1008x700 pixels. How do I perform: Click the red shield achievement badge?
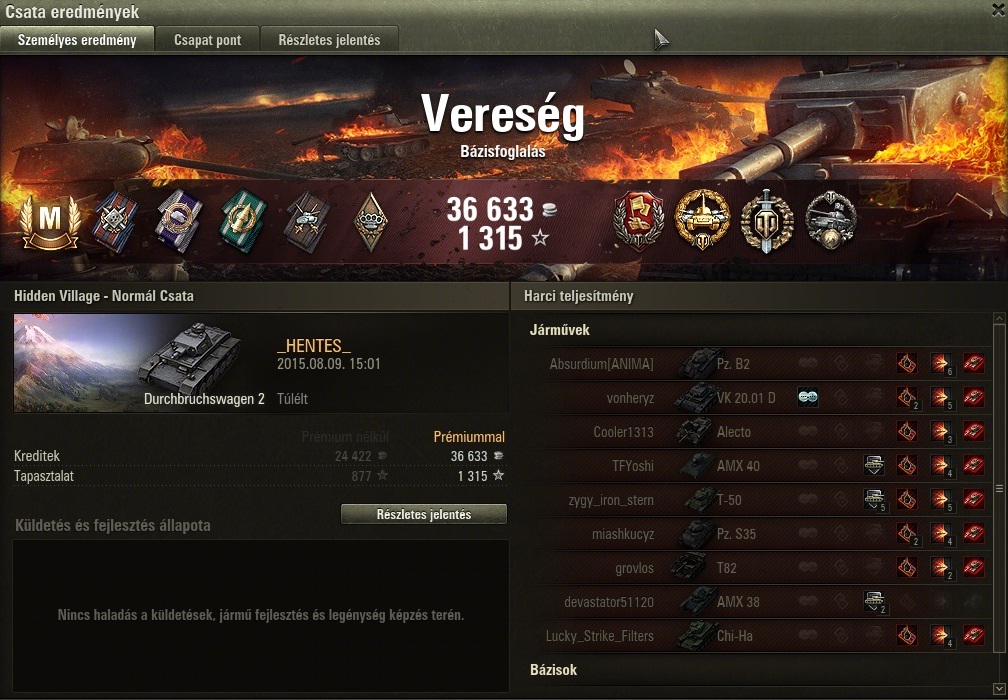coord(638,220)
